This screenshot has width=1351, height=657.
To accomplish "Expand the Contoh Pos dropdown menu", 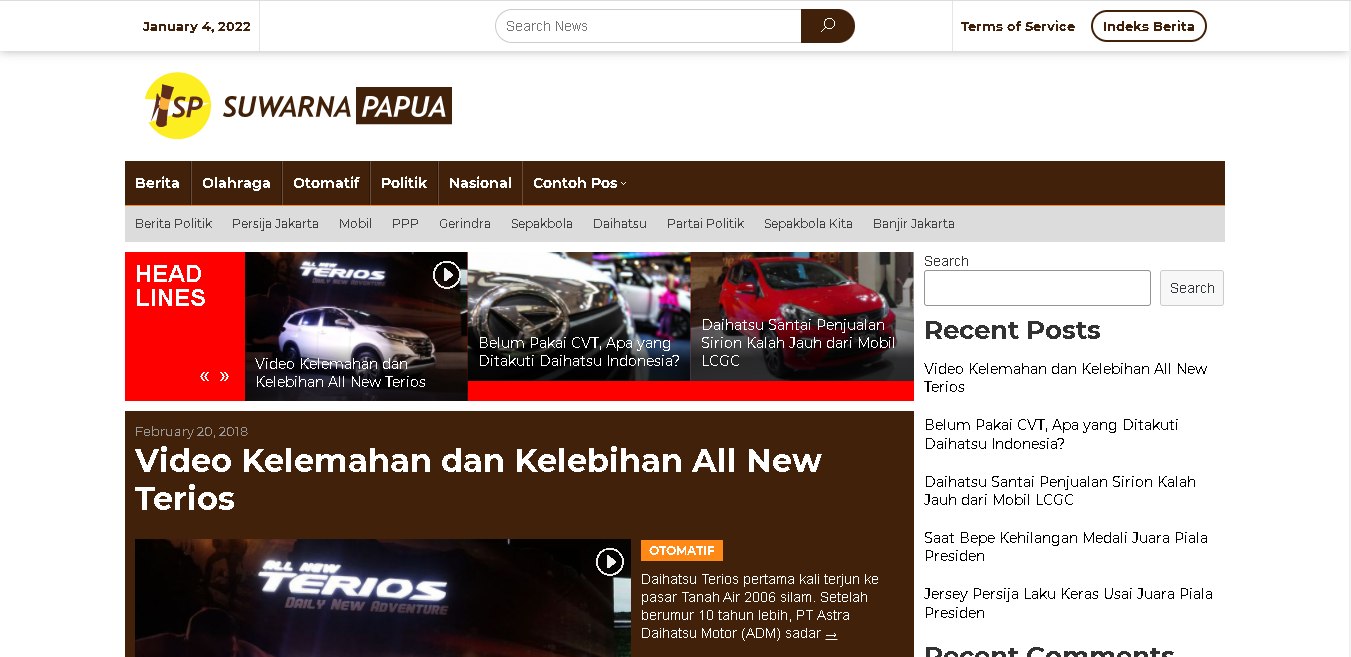I will click(x=580, y=183).
